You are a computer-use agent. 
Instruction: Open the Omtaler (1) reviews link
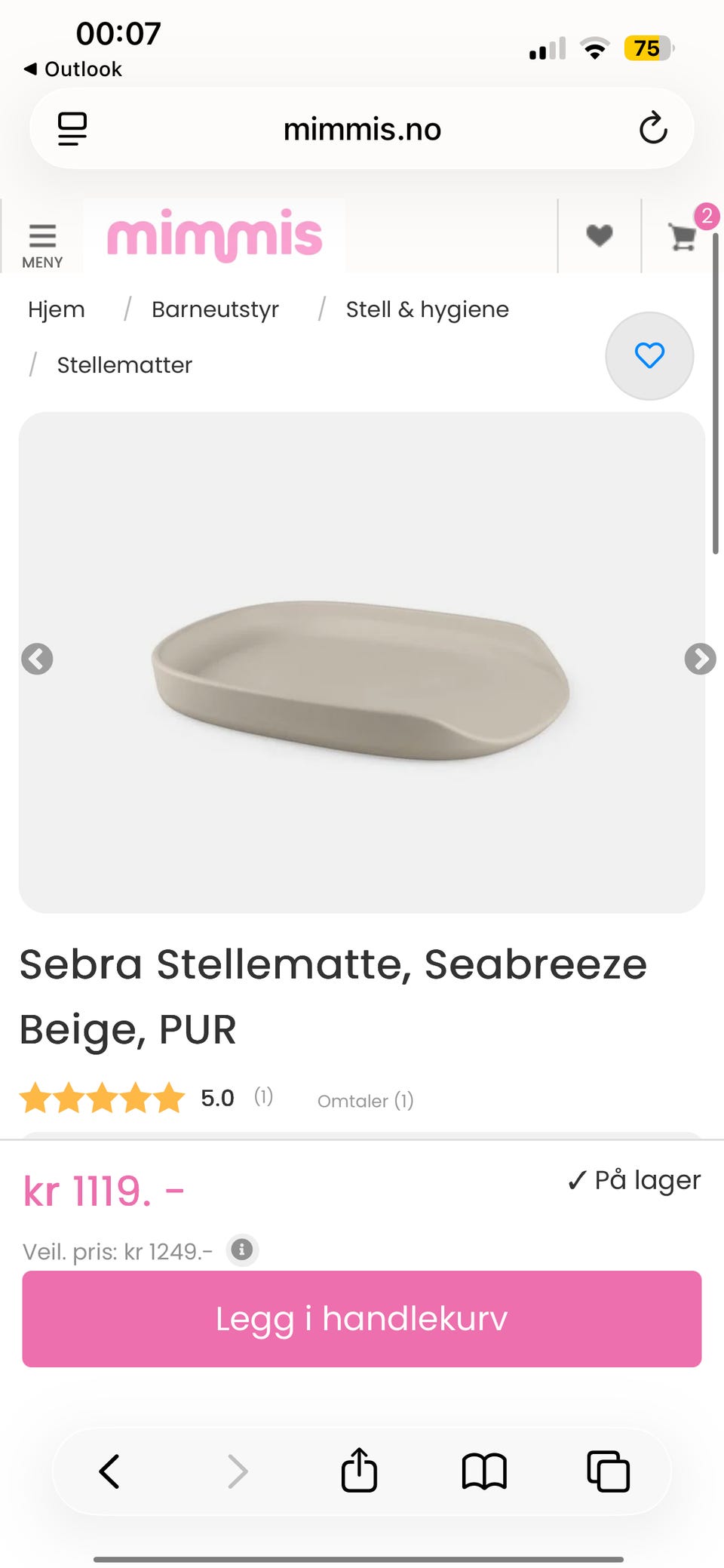coord(366,1101)
